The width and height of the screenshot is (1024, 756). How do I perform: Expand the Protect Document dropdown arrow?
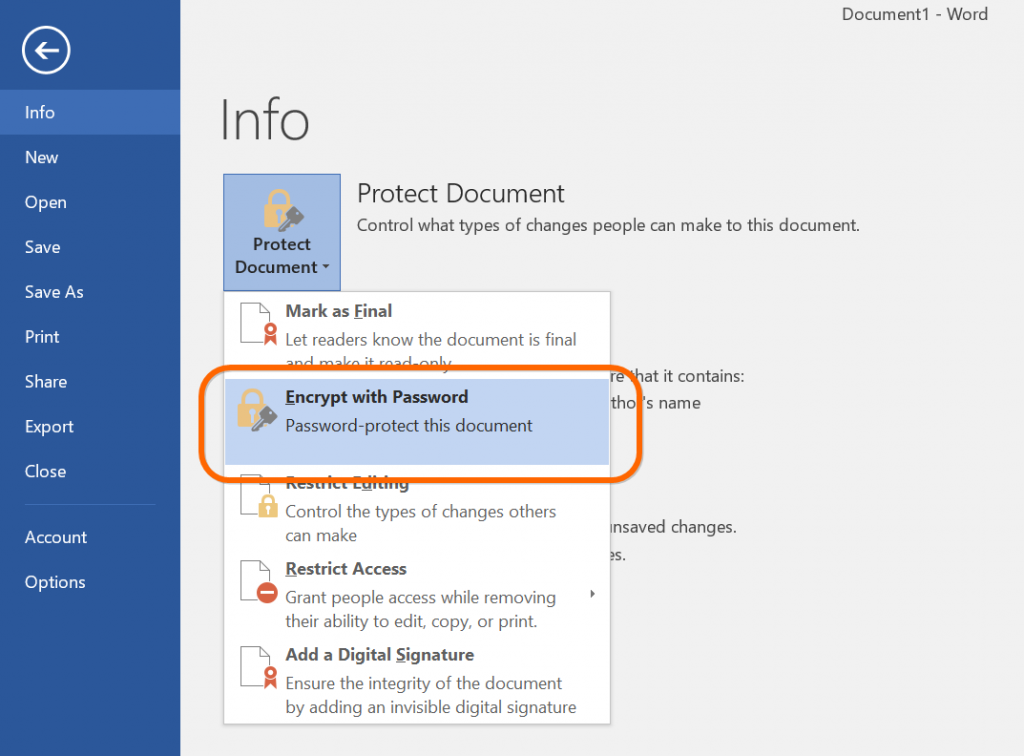coord(326,268)
